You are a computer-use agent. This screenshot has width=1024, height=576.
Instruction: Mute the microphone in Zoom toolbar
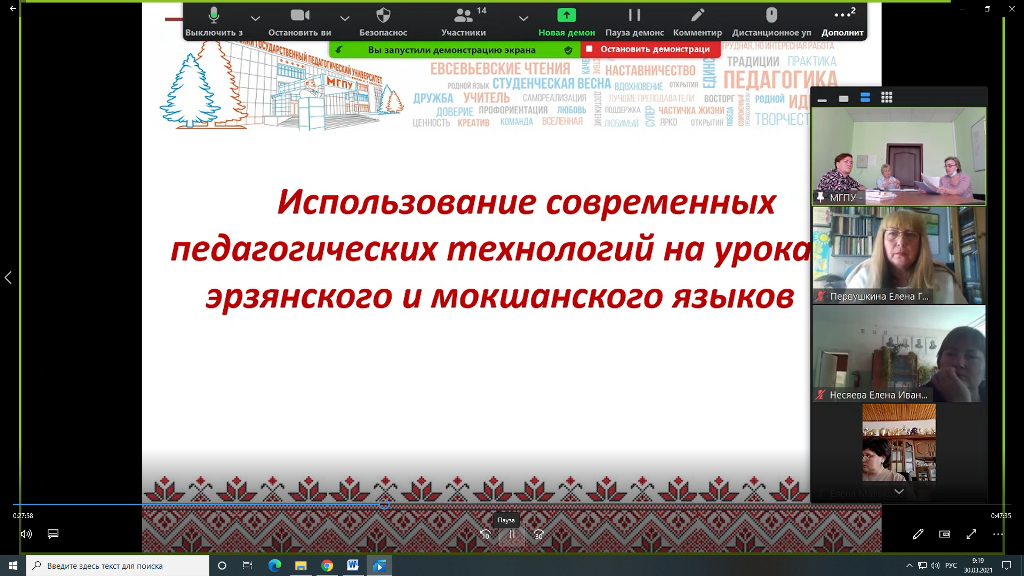(x=214, y=16)
